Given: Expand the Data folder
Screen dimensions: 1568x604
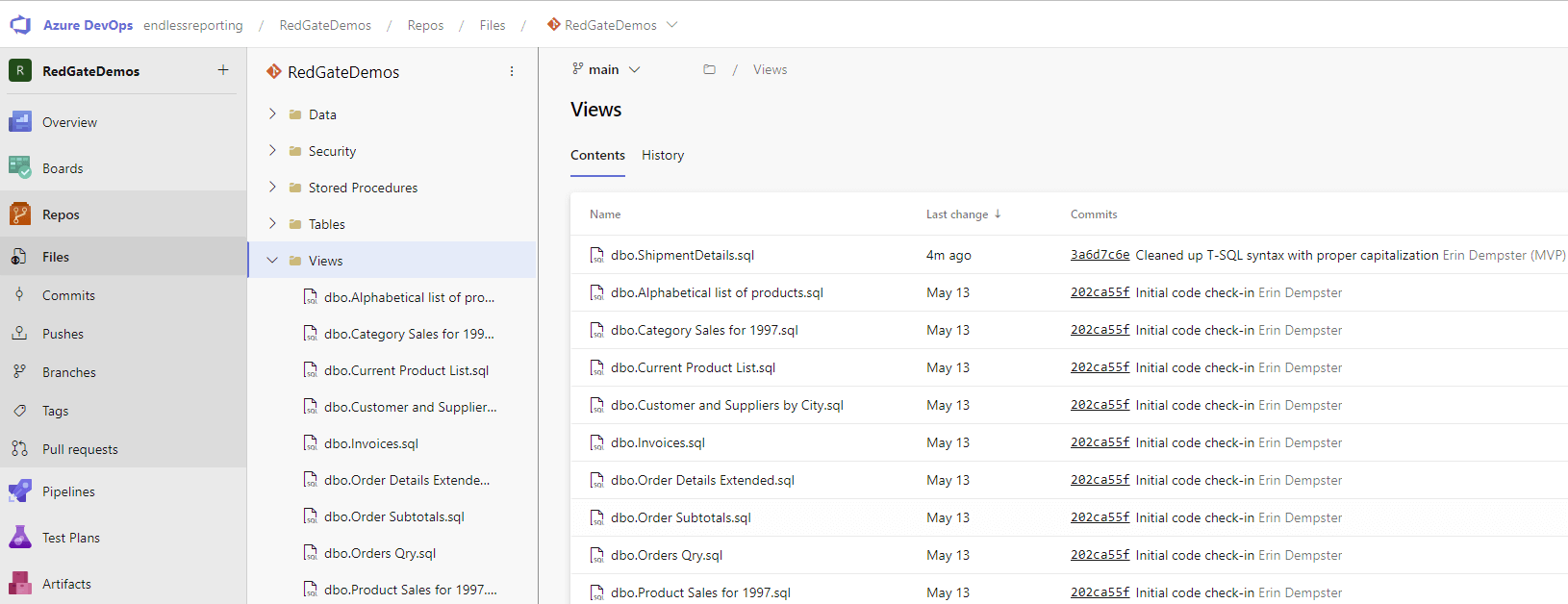Looking at the screenshot, I should click(272, 114).
